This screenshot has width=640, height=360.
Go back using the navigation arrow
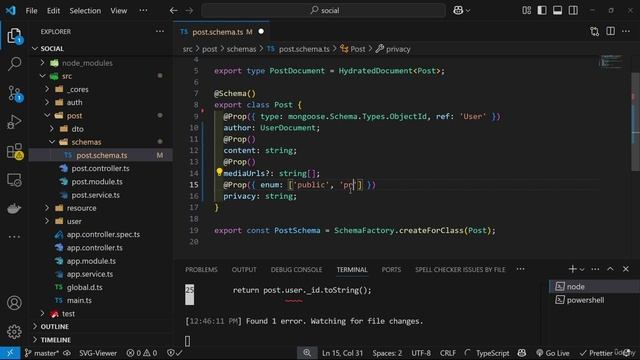coord(173,11)
